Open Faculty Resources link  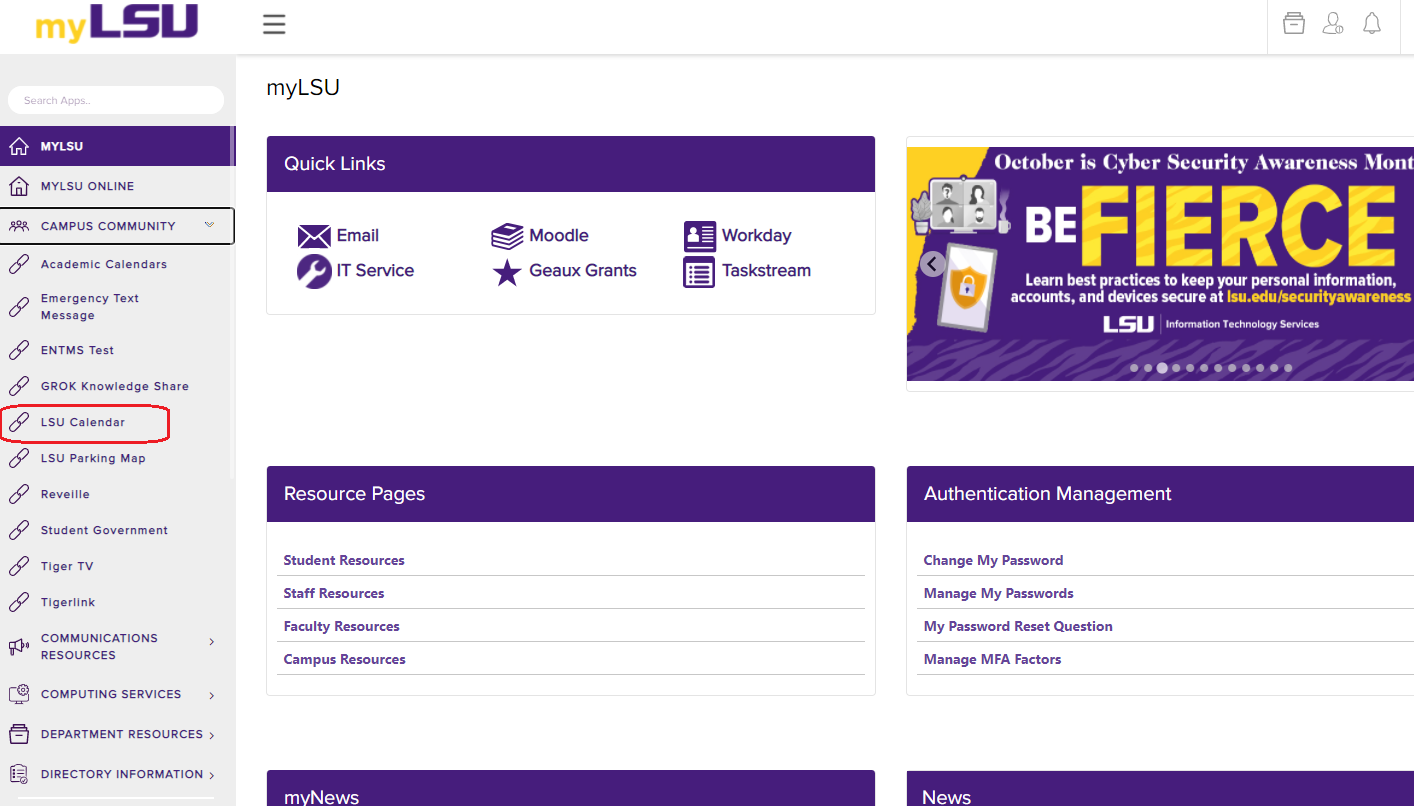tap(342, 626)
